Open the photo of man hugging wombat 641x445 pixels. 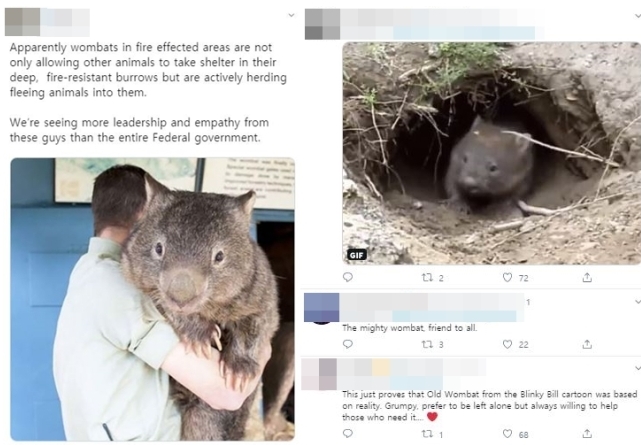point(152,299)
